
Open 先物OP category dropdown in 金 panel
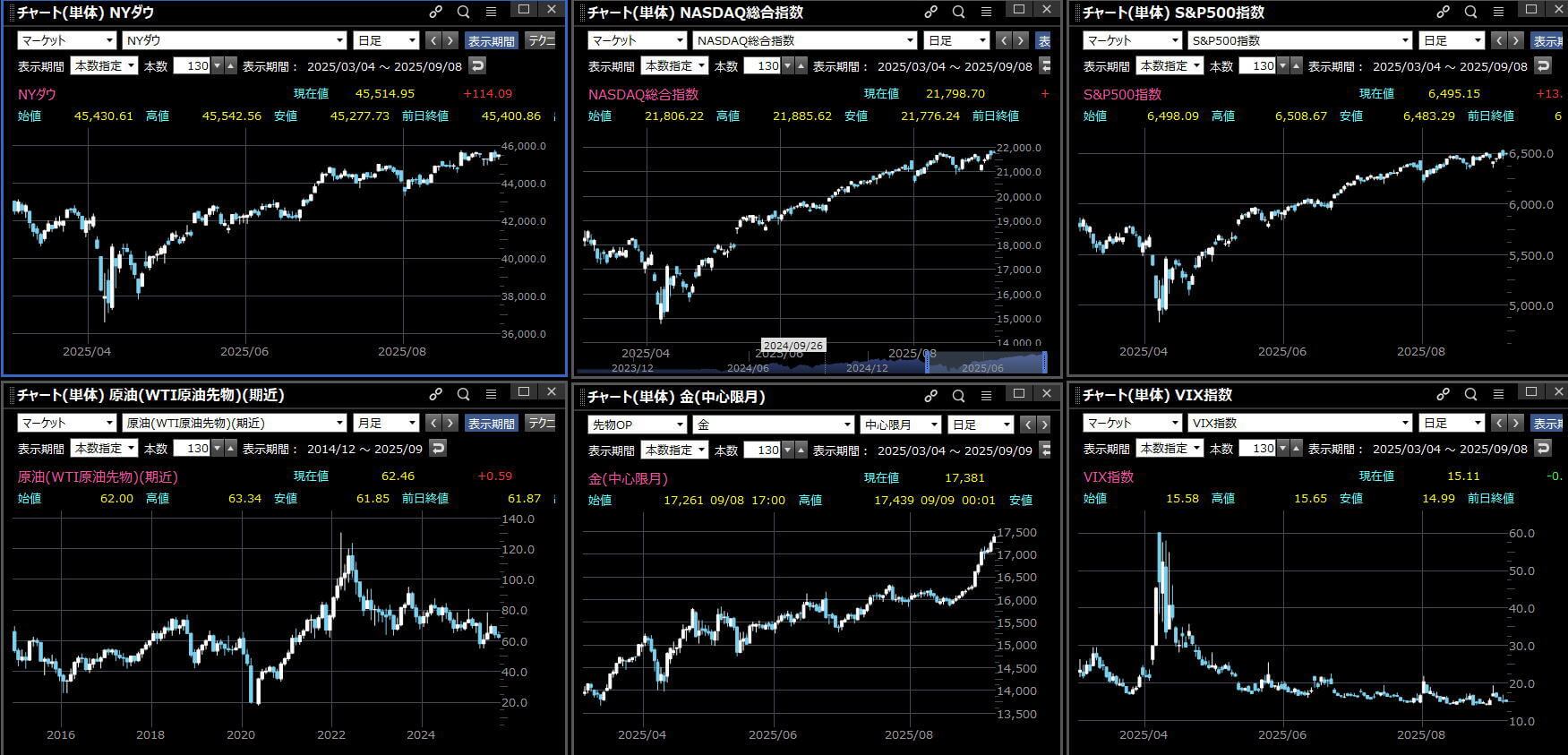tap(637, 425)
